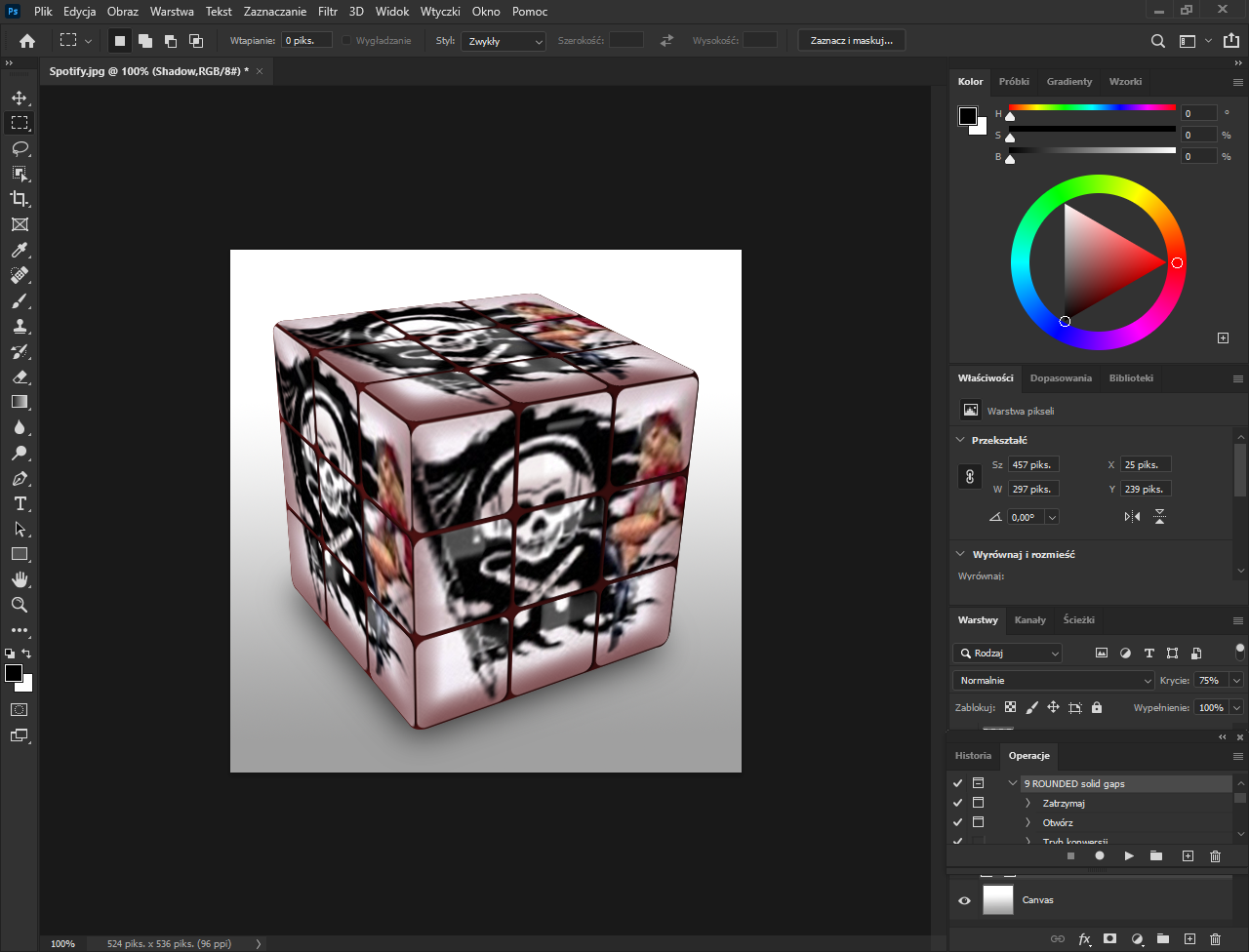Select the Eyedropper tool

[20, 250]
